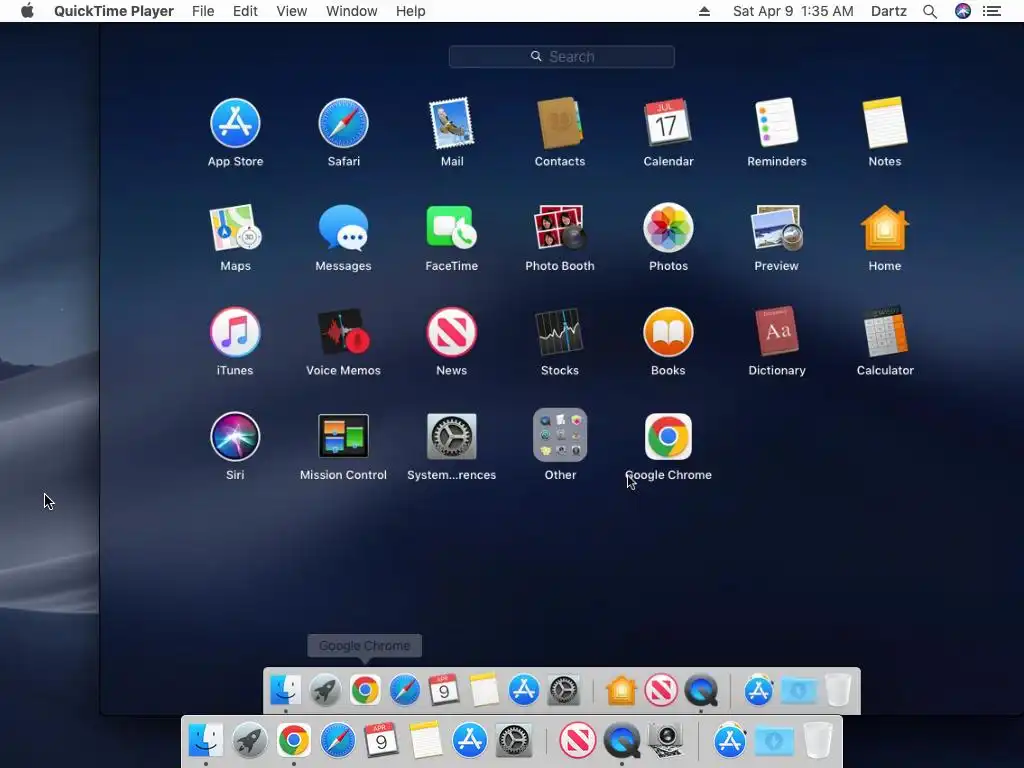
Task: Open the File menu
Action: tap(203, 11)
